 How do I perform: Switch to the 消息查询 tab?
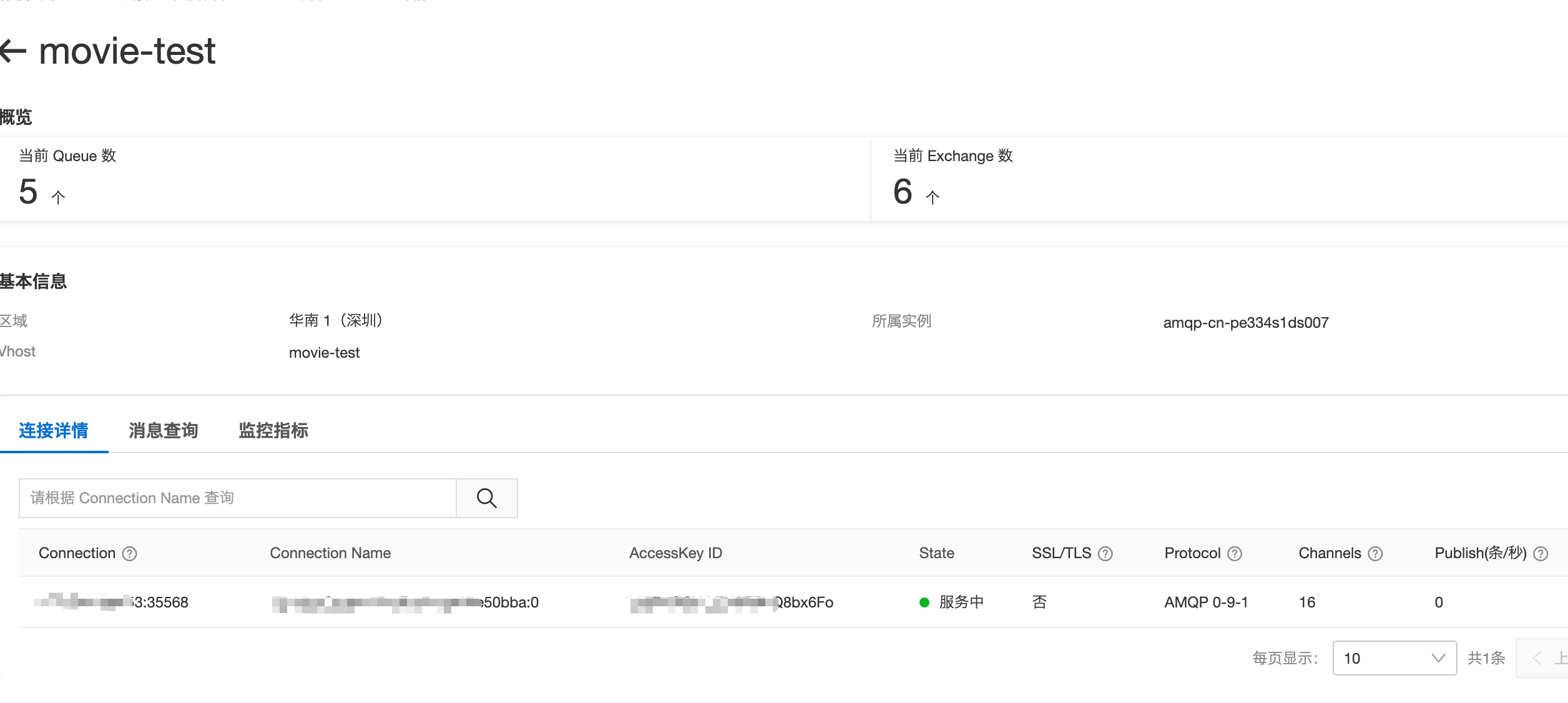pos(164,431)
